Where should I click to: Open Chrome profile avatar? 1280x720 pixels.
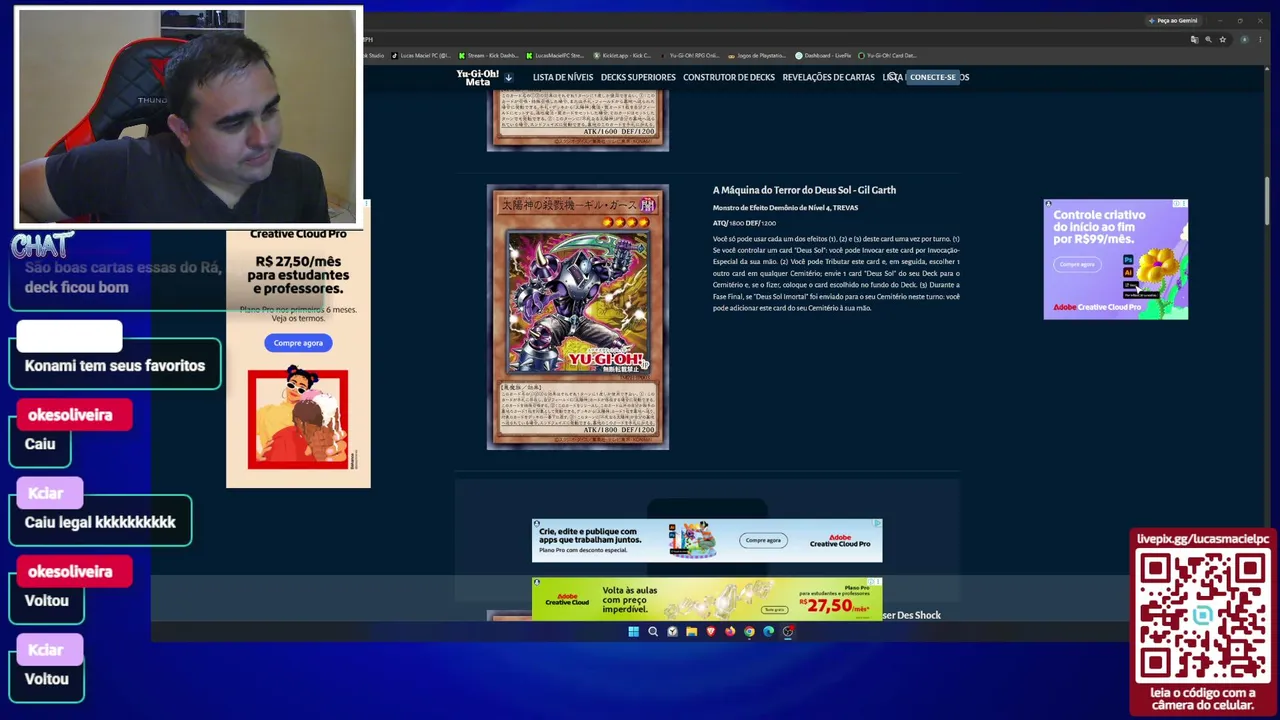[1244, 40]
